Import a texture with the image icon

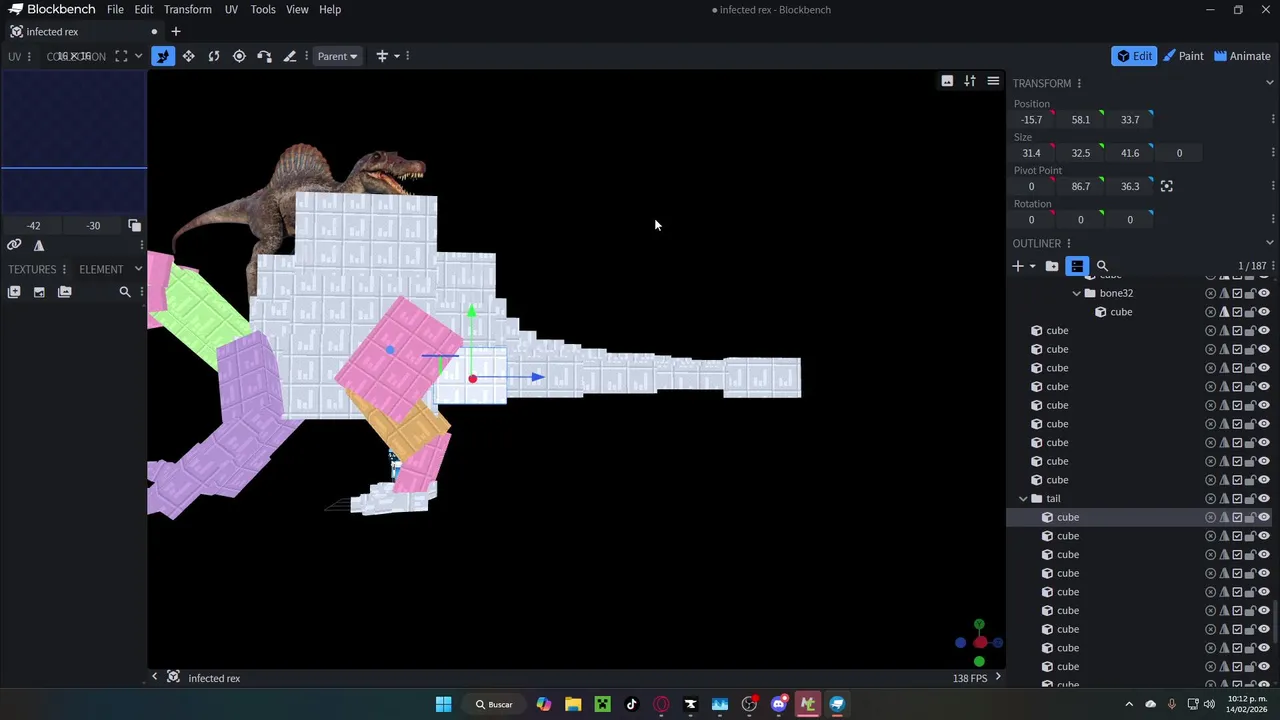pyautogui.click(x=39, y=292)
